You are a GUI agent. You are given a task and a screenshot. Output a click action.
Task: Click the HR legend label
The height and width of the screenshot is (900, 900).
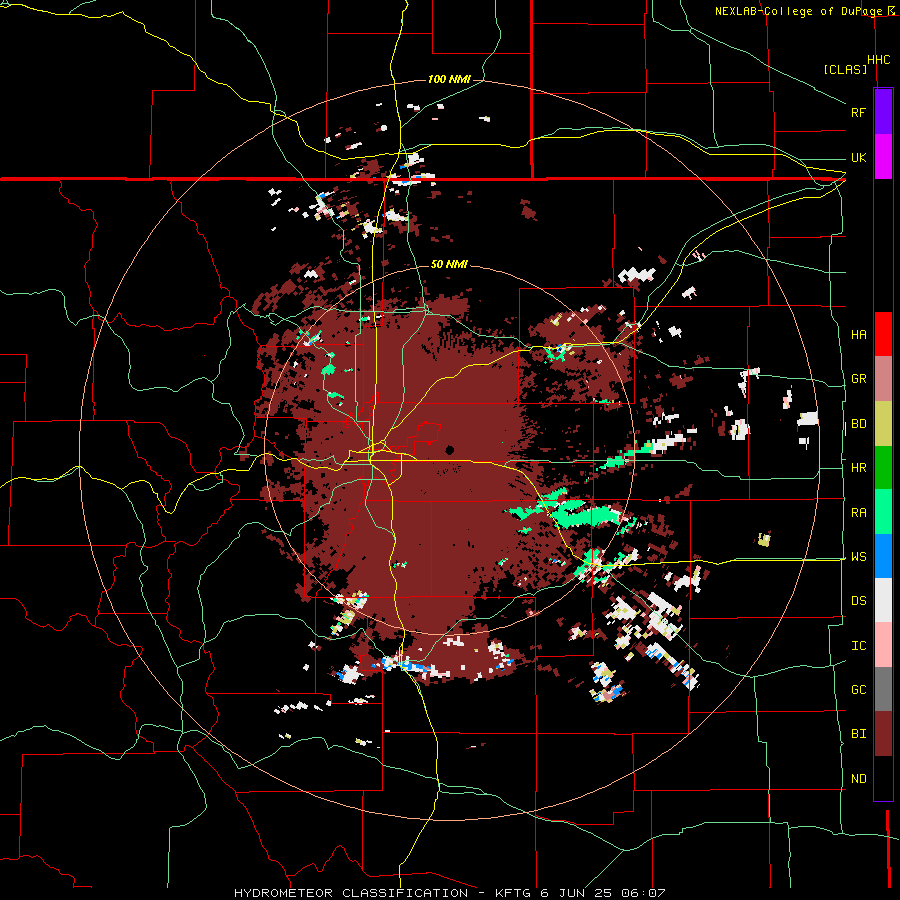(x=858, y=468)
